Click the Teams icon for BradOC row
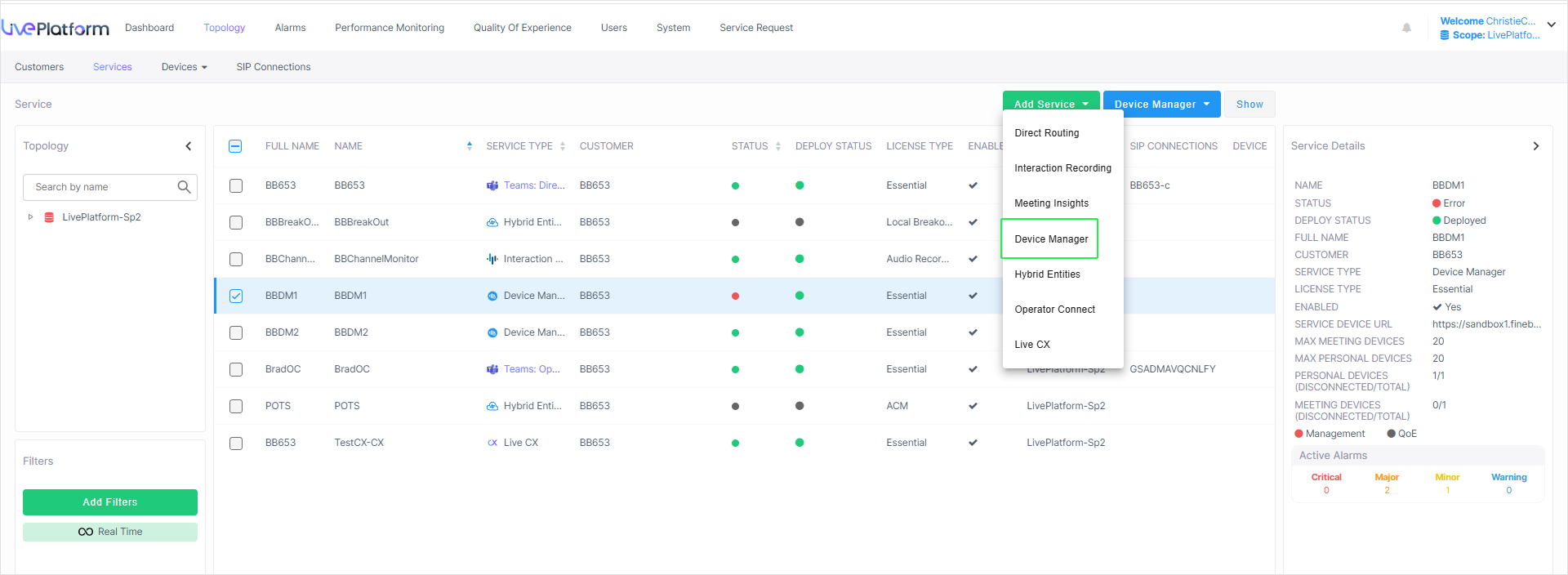This screenshot has width=1568, height=575. 492,369
